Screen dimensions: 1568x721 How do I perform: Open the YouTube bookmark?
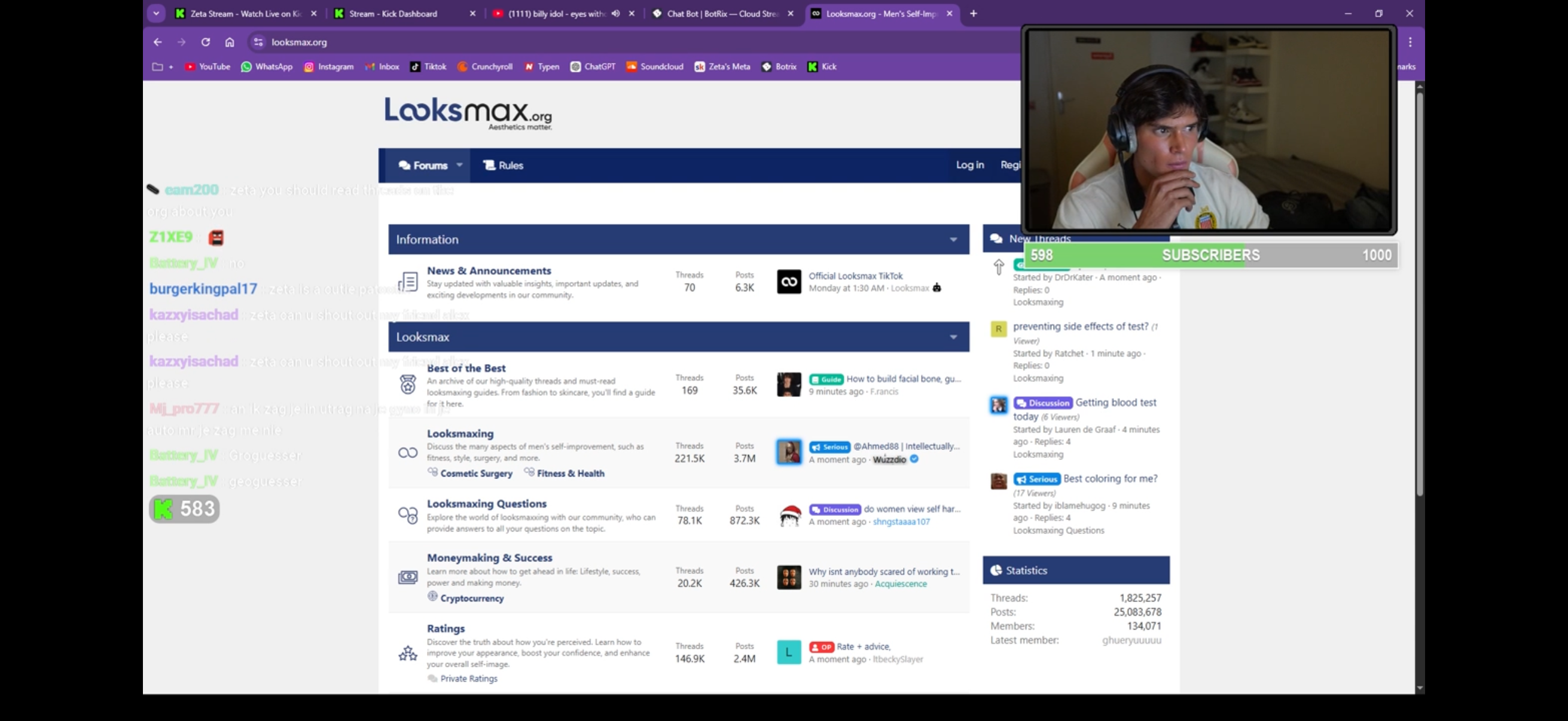tap(208, 66)
